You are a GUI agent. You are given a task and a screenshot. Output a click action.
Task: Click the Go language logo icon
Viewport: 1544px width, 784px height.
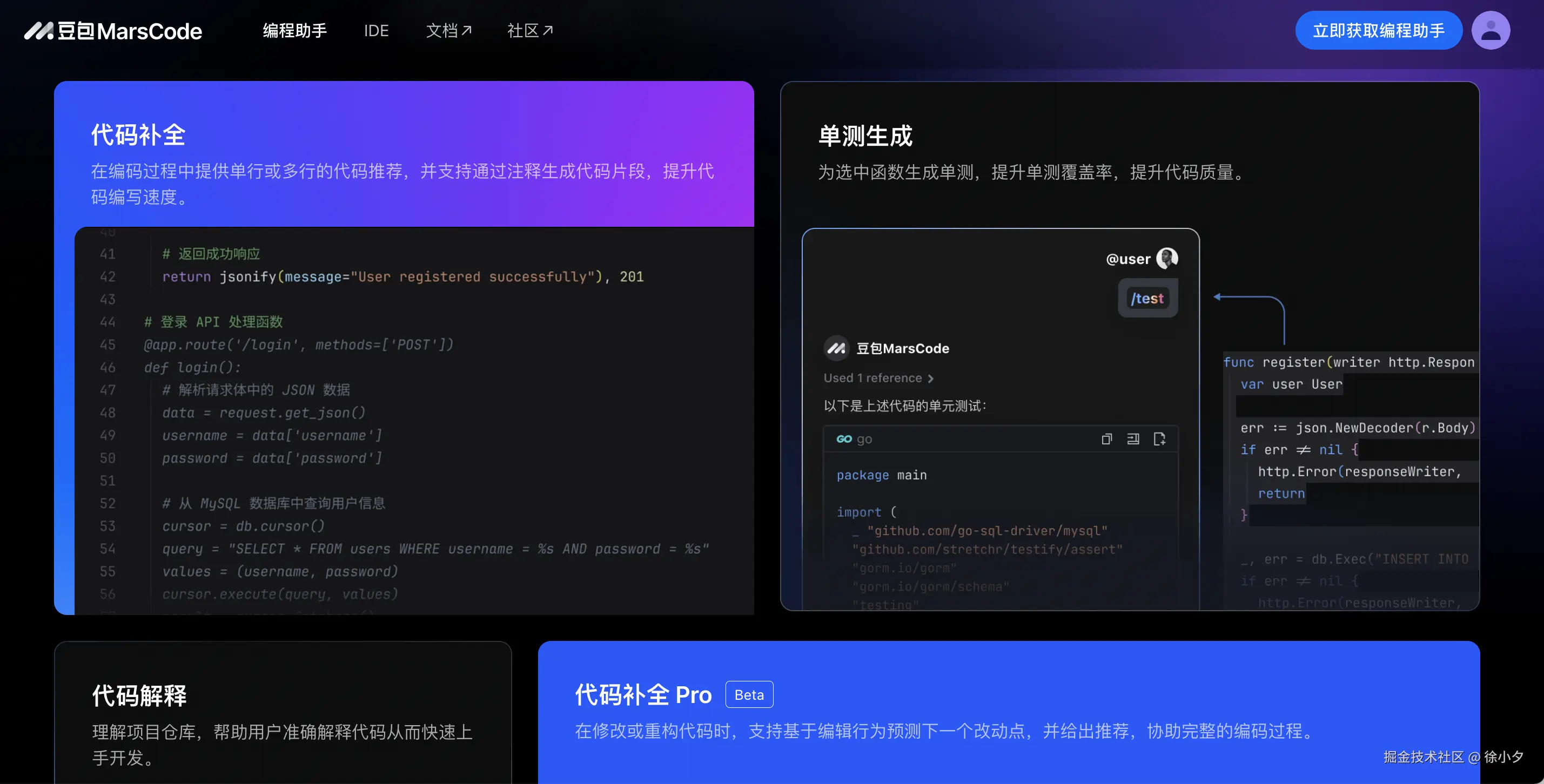[x=844, y=439]
